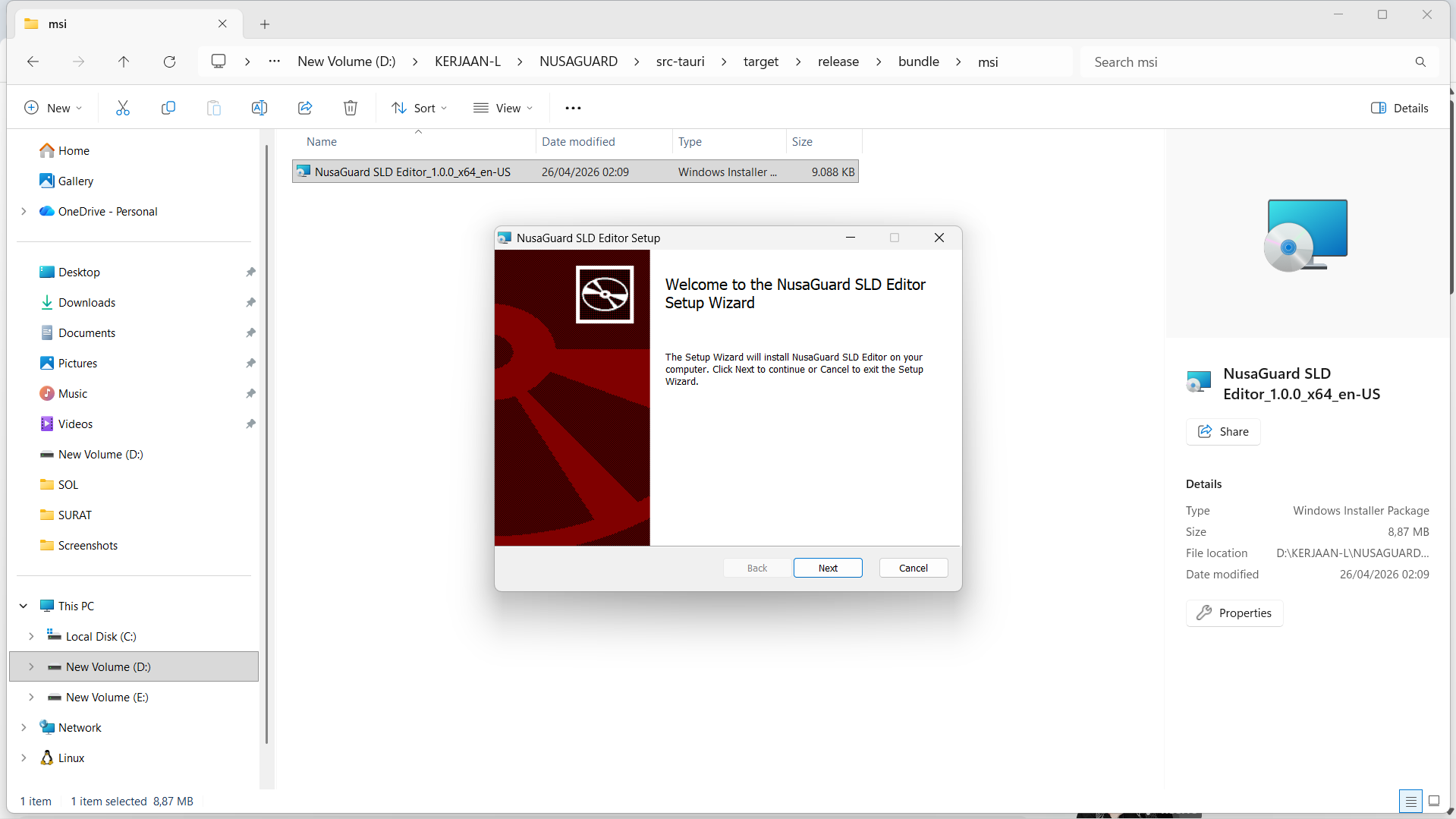The height and width of the screenshot is (819, 1456).
Task: Refresh the folder view
Action: tap(169, 61)
